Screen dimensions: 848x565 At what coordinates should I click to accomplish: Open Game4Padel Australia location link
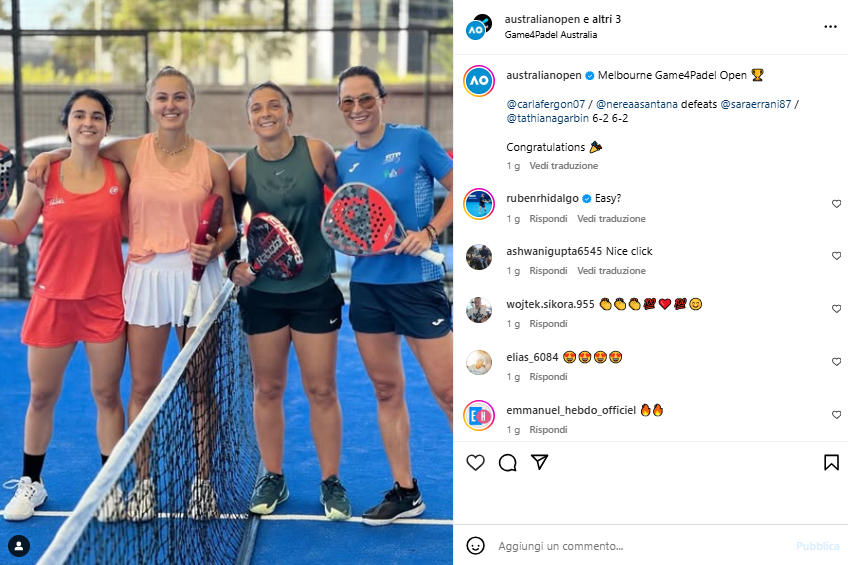coord(551,35)
